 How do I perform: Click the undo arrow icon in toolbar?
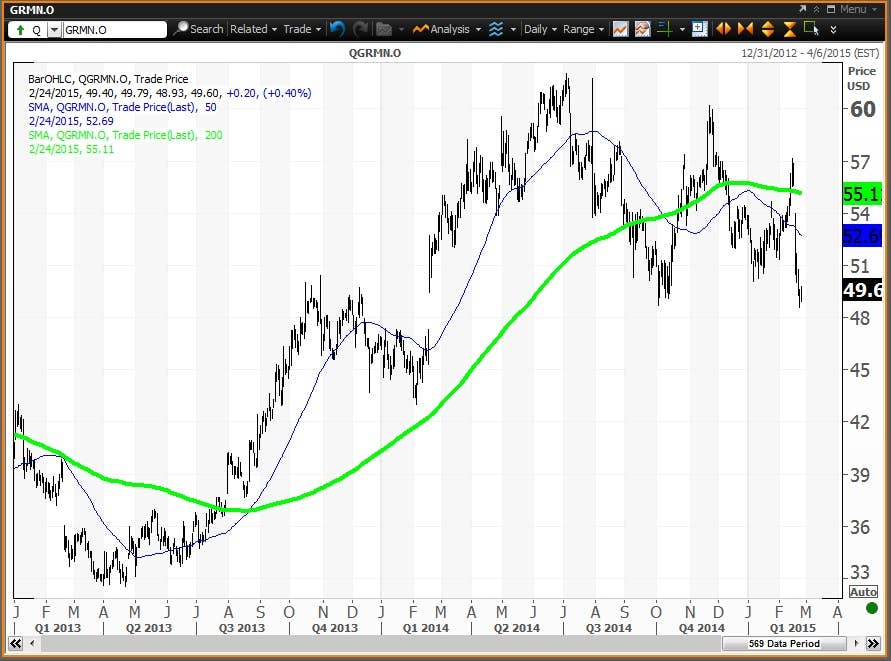337,29
